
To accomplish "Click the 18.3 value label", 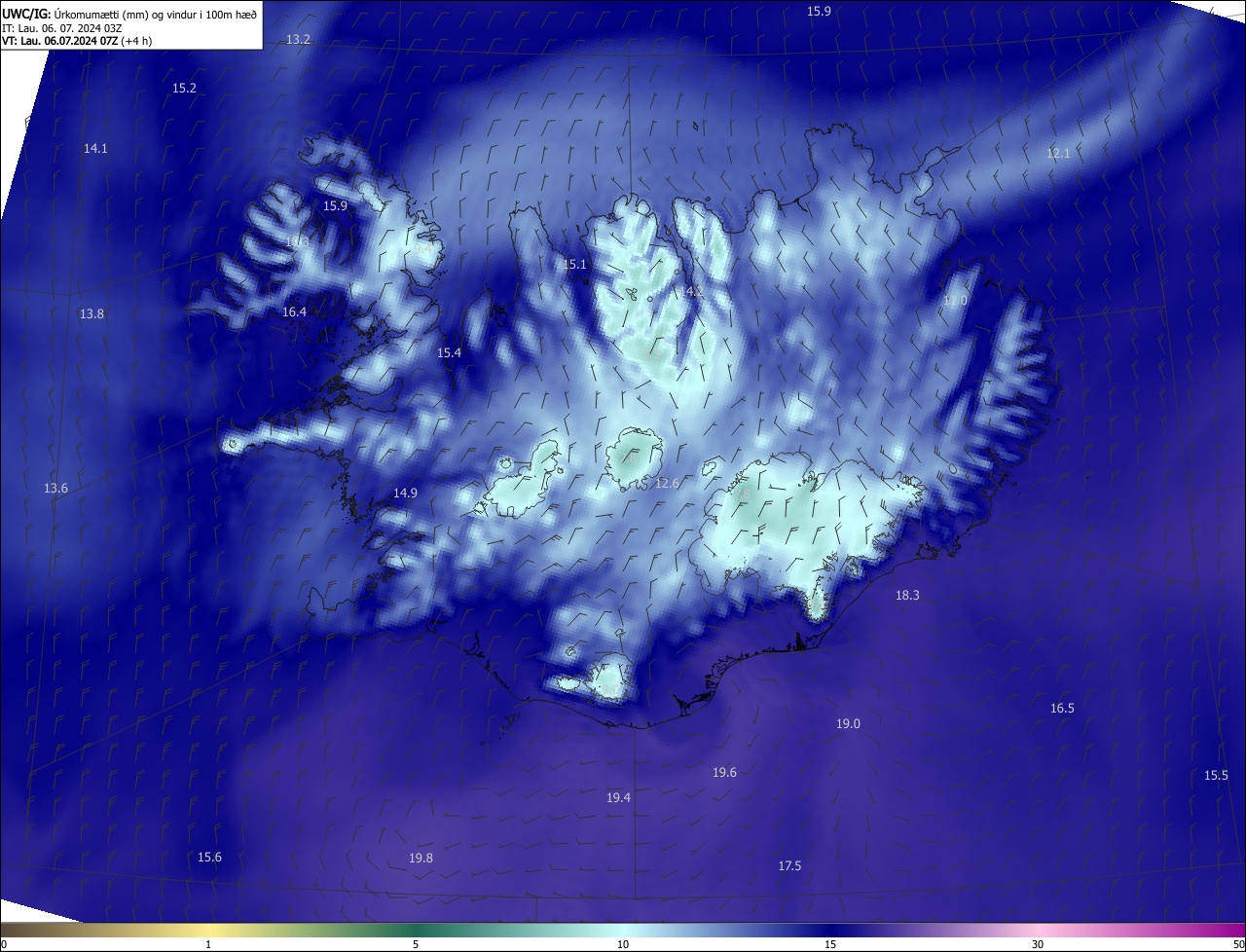I will pyautogui.click(x=907, y=596).
